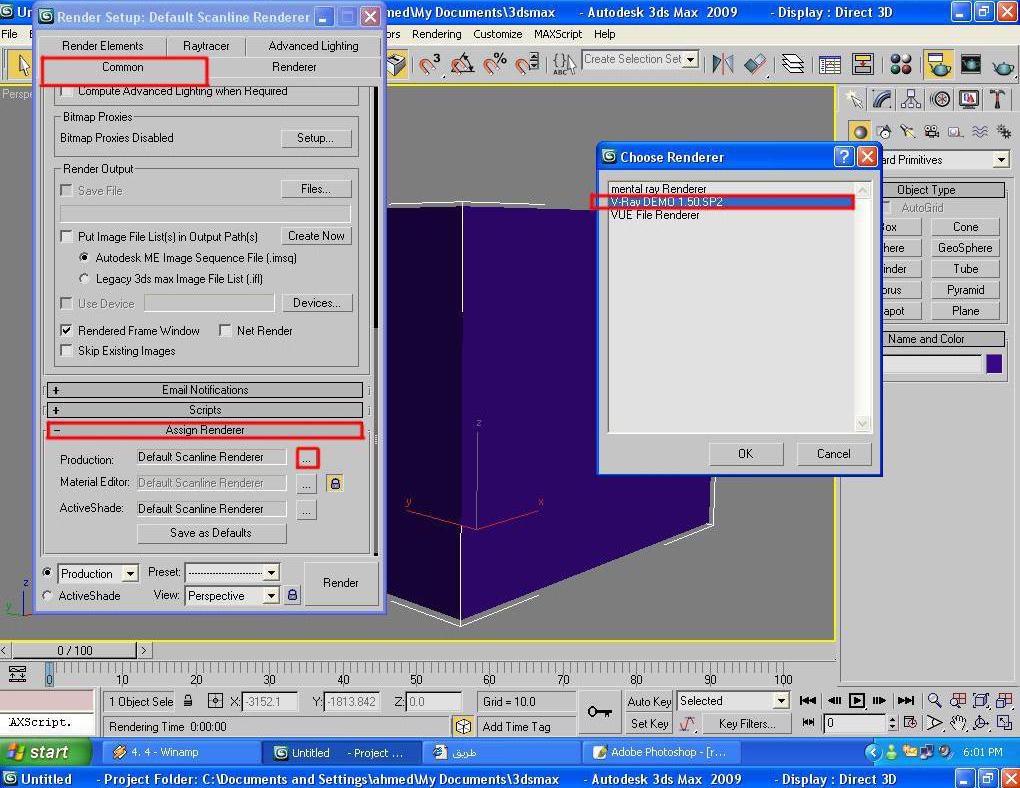Open the Curve Editor
This screenshot has width=1020, height=788.
[x=830, y=64]
